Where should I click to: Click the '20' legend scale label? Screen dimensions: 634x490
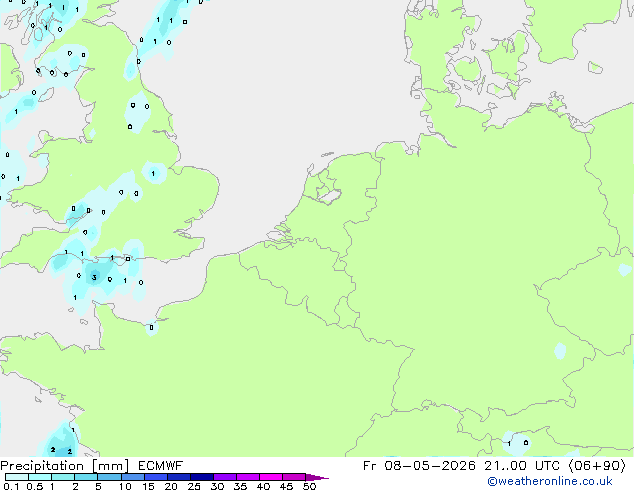tap(171, 486)
